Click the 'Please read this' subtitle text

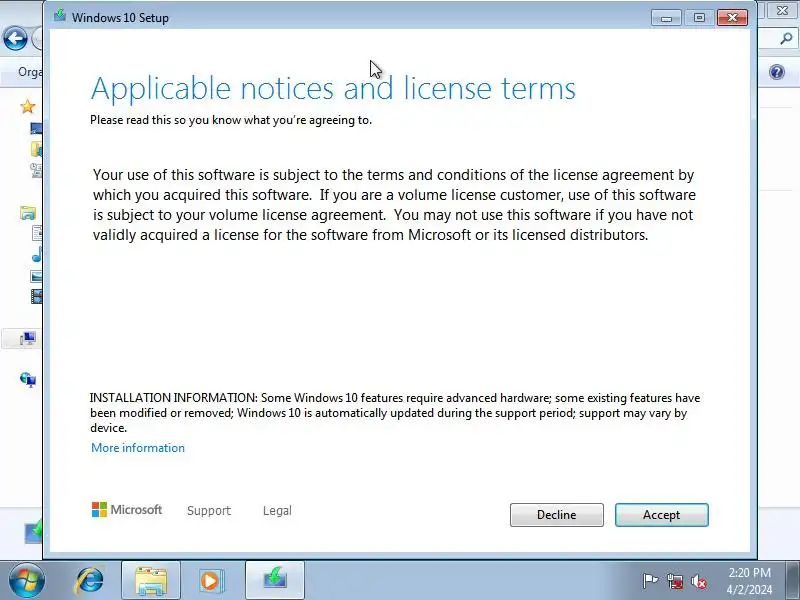coord(231,120)
